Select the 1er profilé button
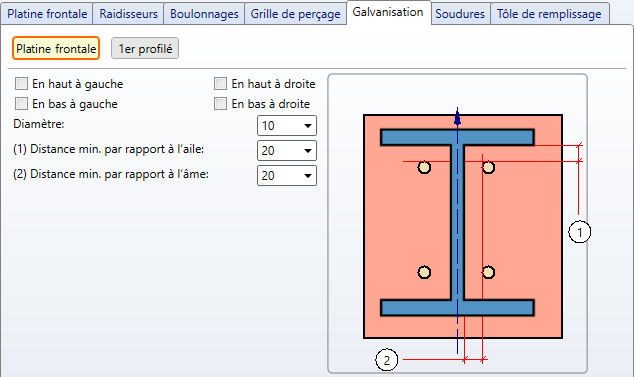This screenshot has width=634, height=377. click(x=145, y=49)
